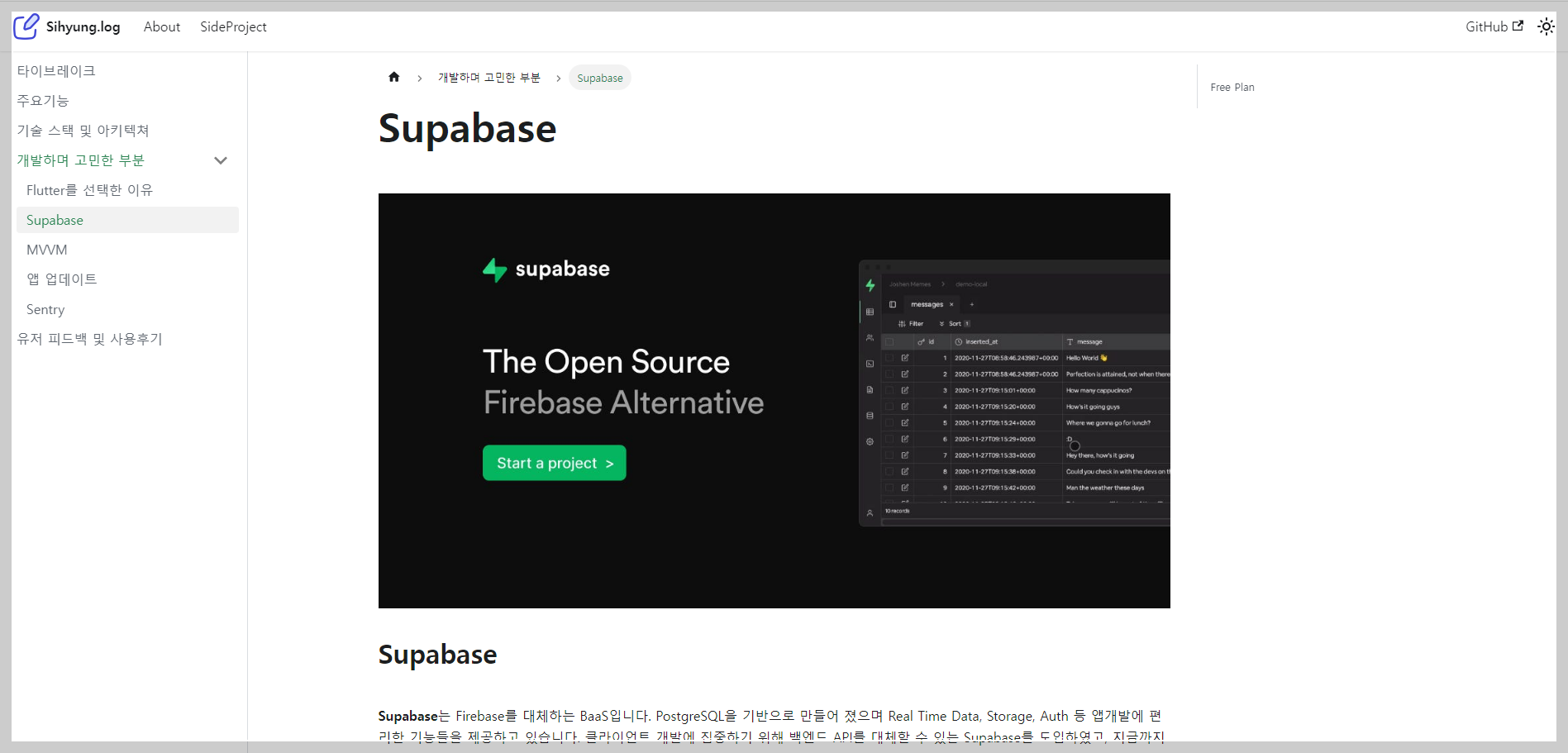The height and width of the screenshot is (753, 1568).
Task: Click the Supabase section heading below the banner
Action: tap(438, 655)
